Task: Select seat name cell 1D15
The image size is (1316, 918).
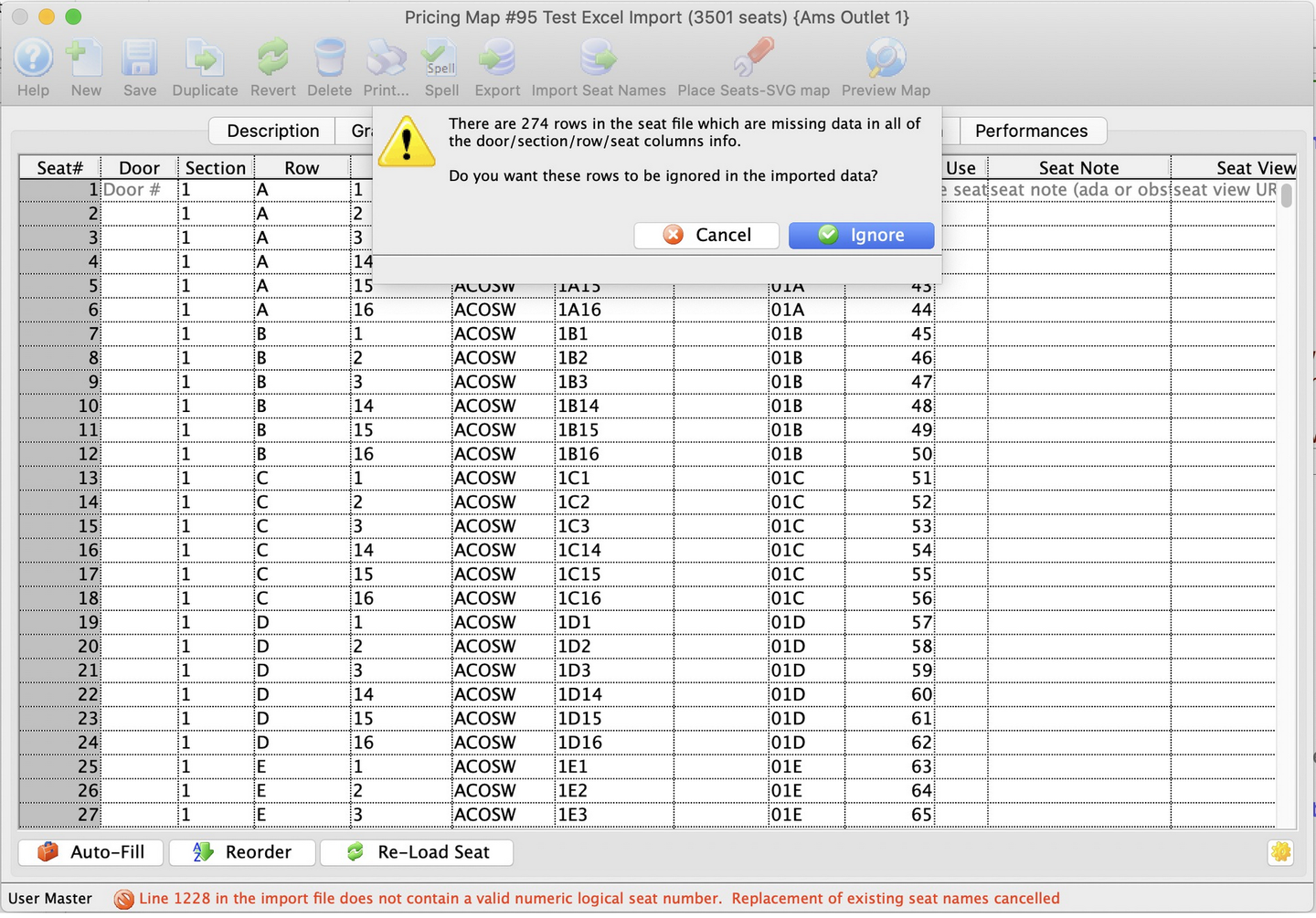Action: [614, 718]
